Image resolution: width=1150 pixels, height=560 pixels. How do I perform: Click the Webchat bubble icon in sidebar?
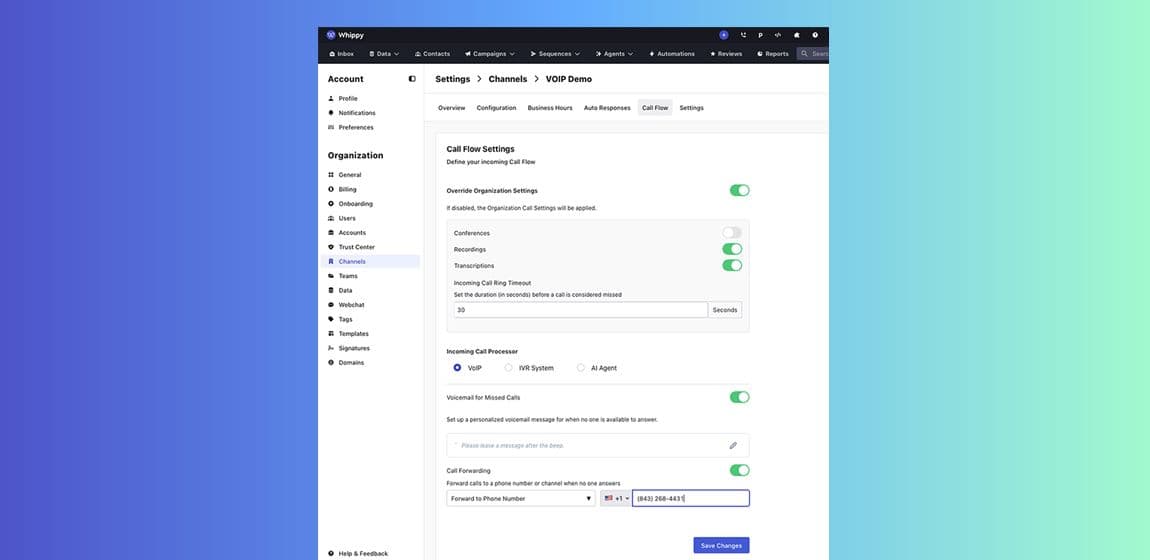(x=331, y=305)
